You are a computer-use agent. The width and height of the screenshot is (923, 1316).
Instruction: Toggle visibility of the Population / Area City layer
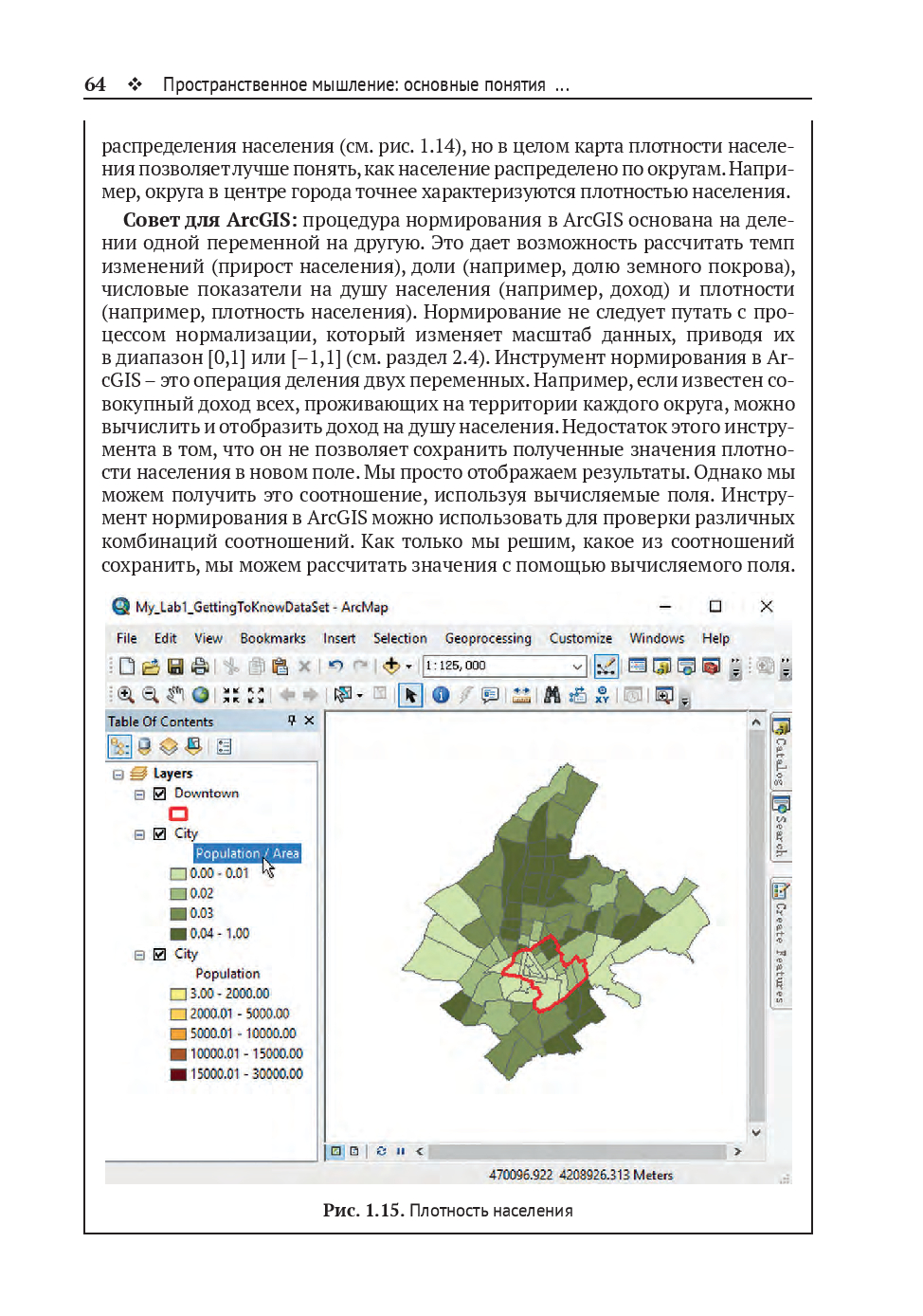(159, 833)
